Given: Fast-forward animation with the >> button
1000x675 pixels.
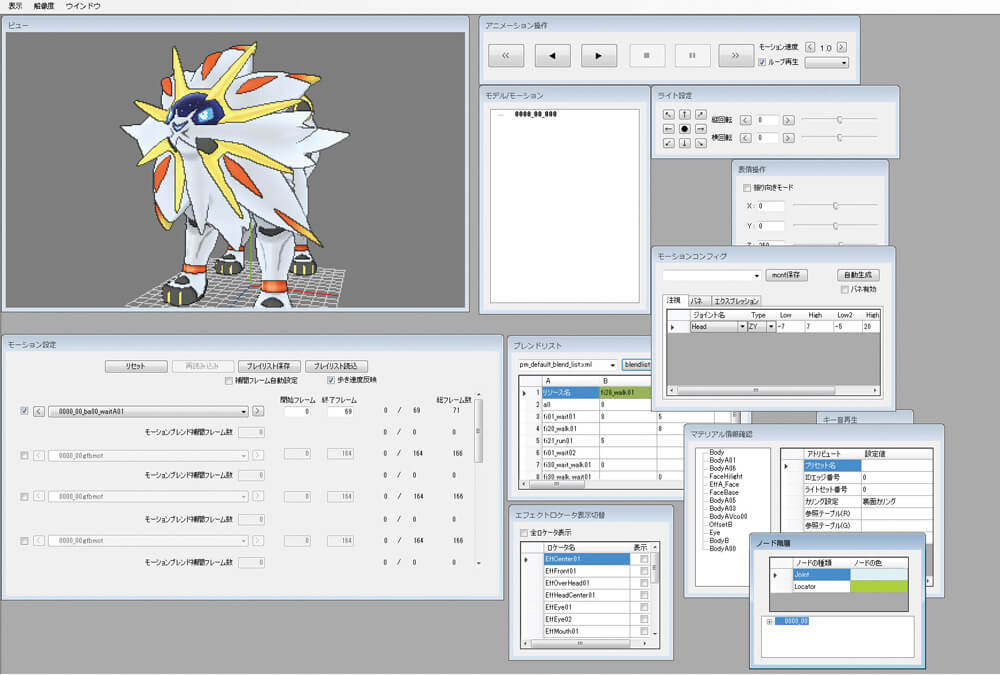Looking at the screenshot, I should point(735,56).
